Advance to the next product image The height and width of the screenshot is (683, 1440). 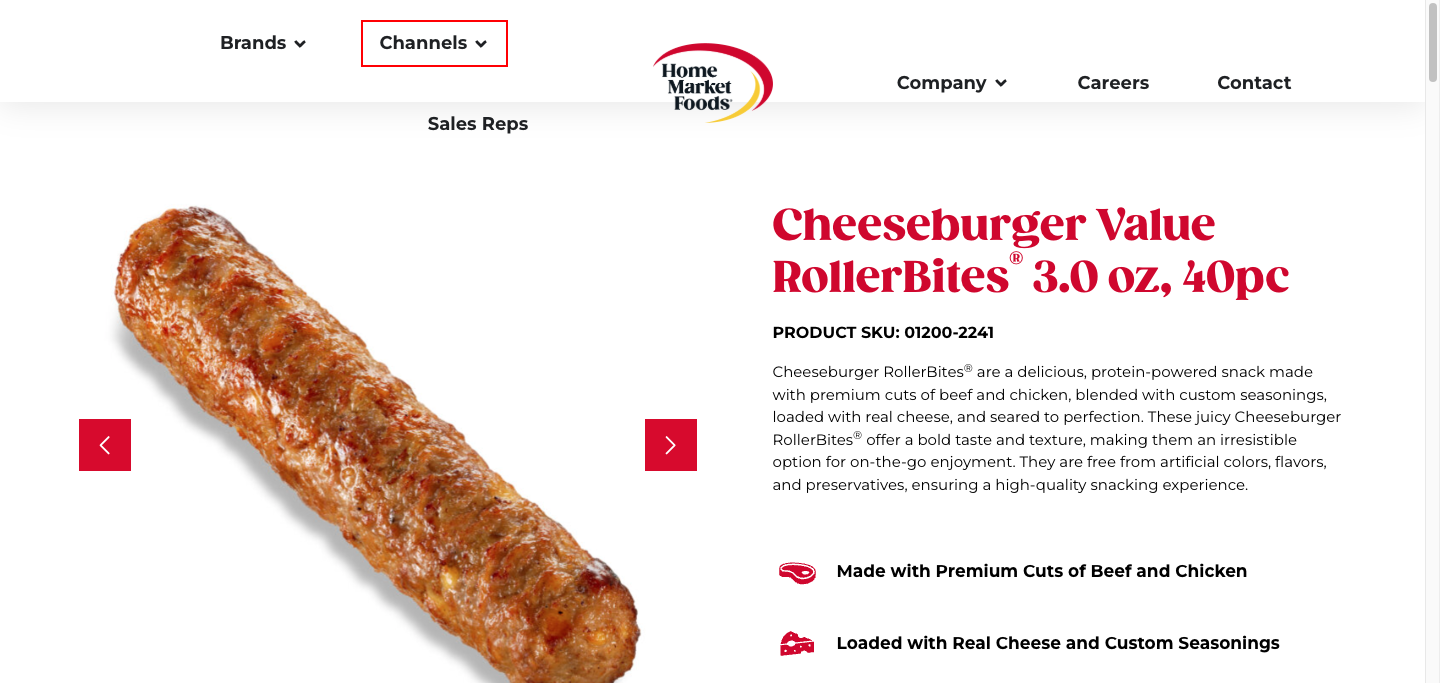(x=671, y=445)
